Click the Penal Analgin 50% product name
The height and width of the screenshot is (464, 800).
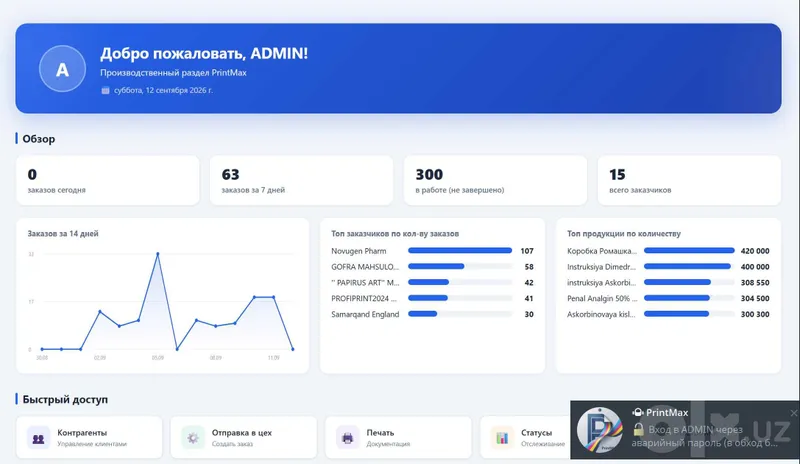coord(602,299)
